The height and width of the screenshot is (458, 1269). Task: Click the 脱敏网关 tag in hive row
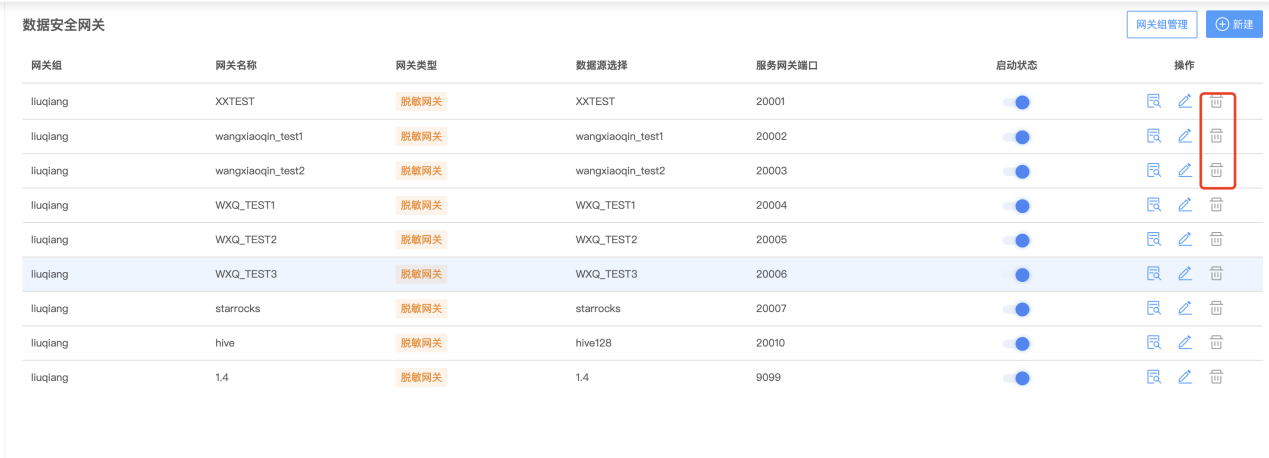(x=421, y=343)
